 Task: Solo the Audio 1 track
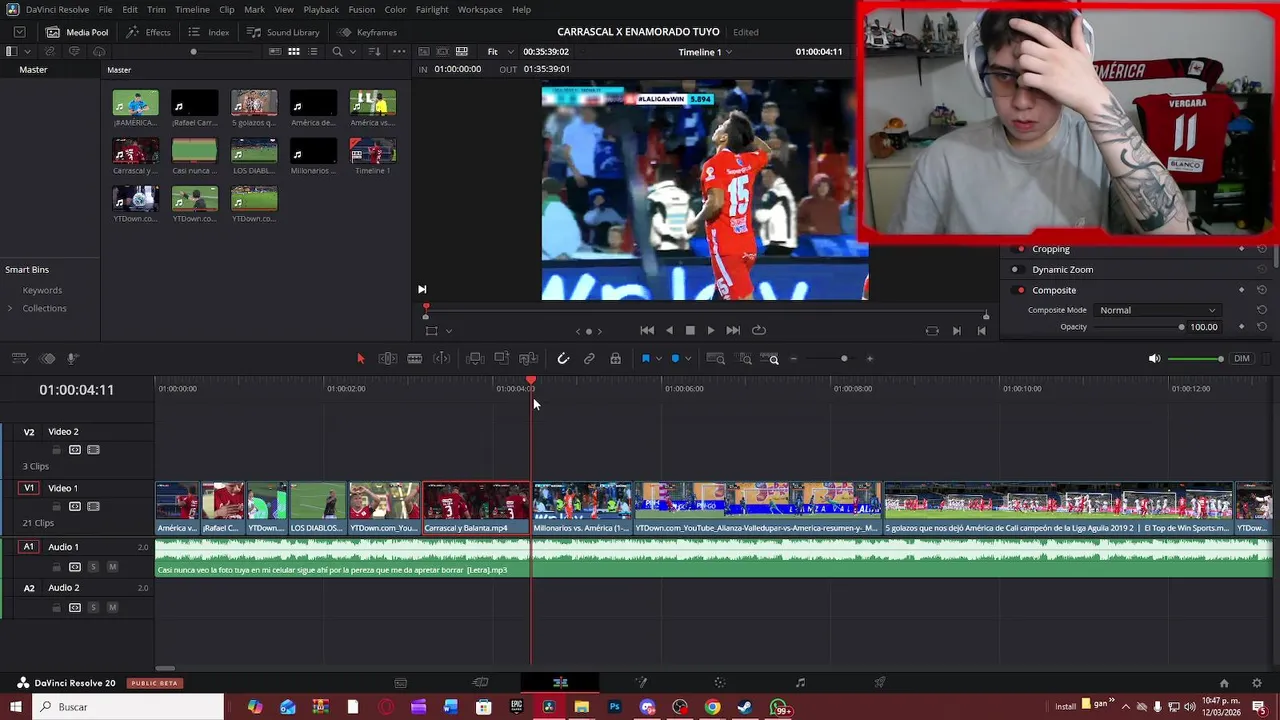94,567
